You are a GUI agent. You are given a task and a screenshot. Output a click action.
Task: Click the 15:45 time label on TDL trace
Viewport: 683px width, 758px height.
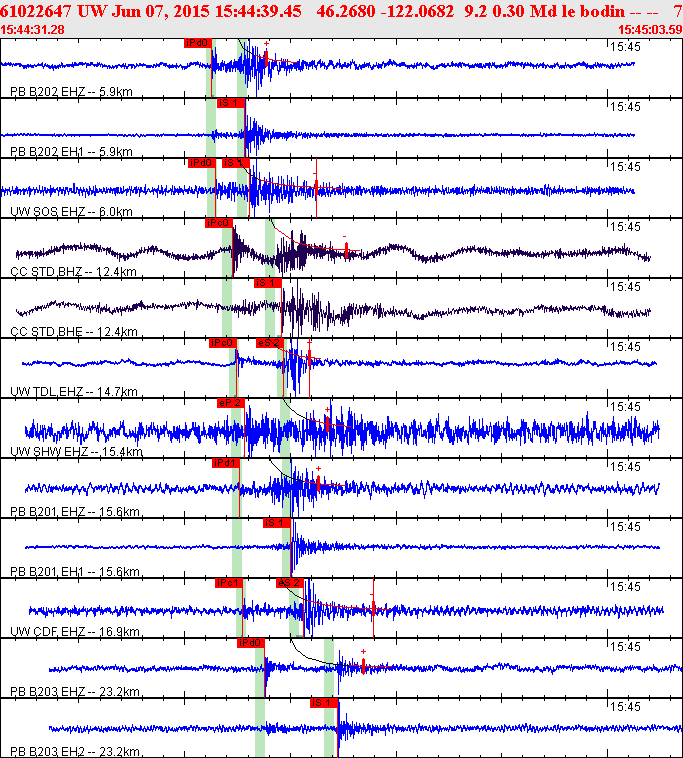tap(625, 347)
